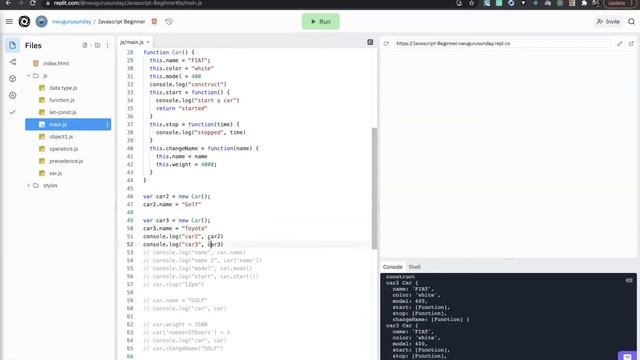Click the preview URL field
640x360 pixels.
click(502, 43)
